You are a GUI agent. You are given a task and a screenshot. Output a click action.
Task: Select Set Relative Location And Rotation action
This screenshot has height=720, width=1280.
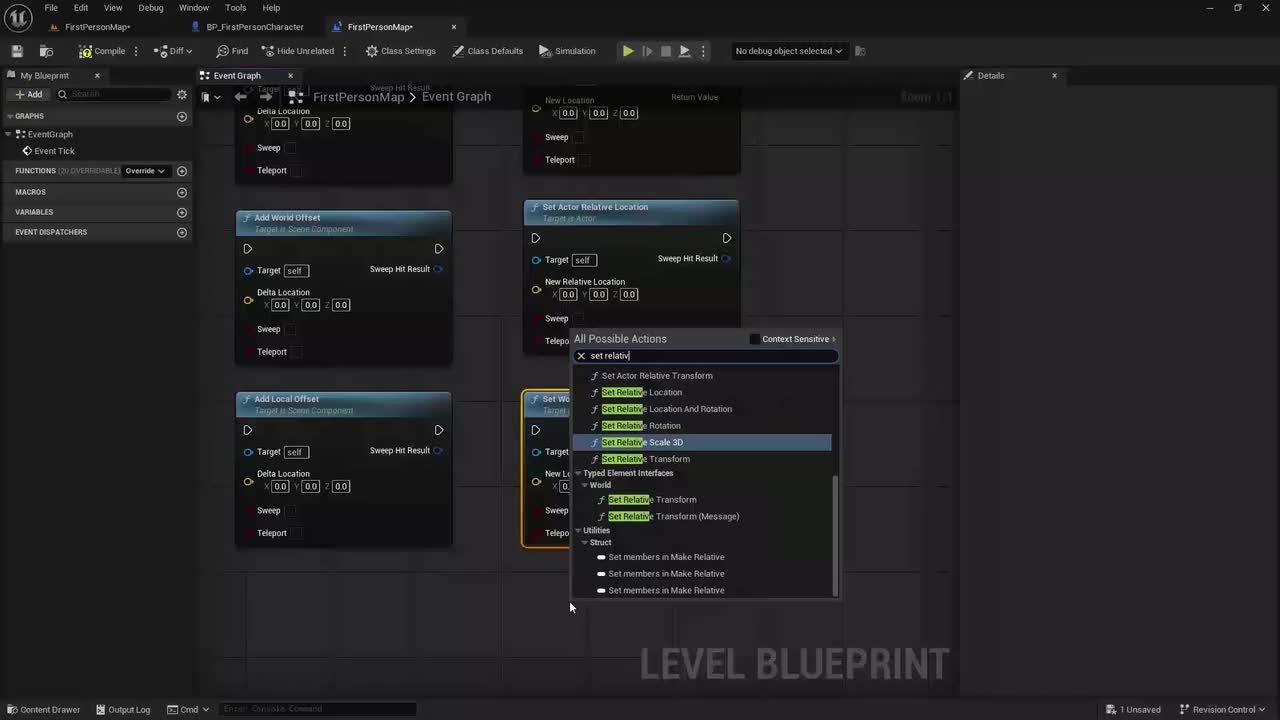666,409
